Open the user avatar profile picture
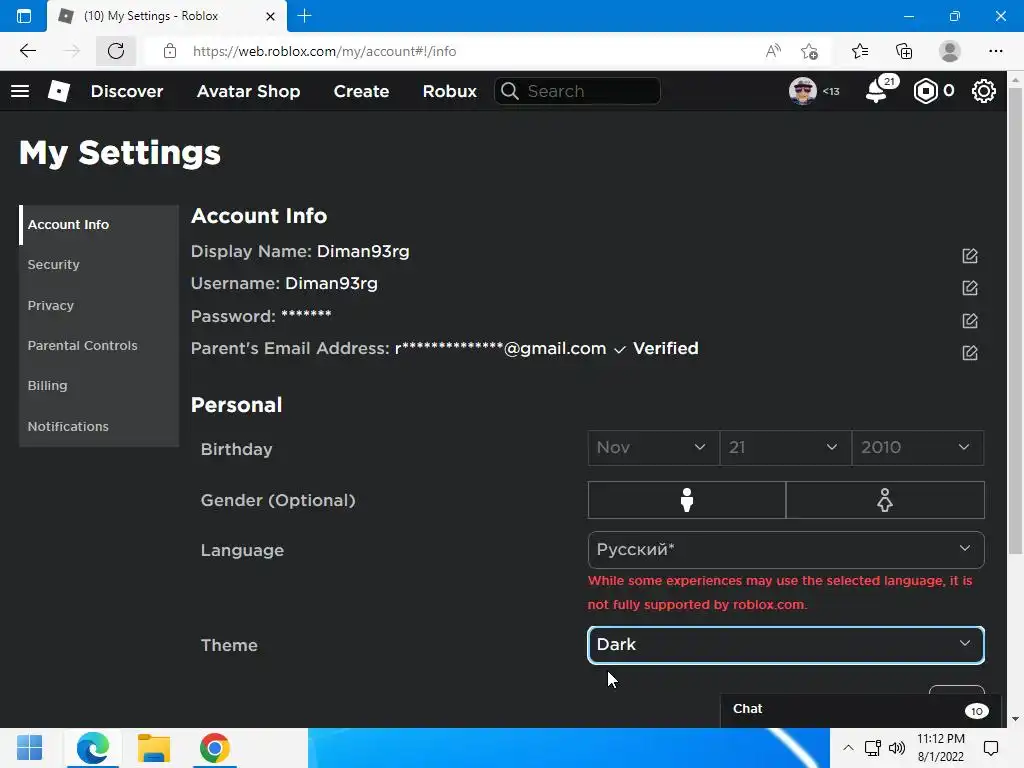Screen dimensions: 1024x768 [803, 91]
